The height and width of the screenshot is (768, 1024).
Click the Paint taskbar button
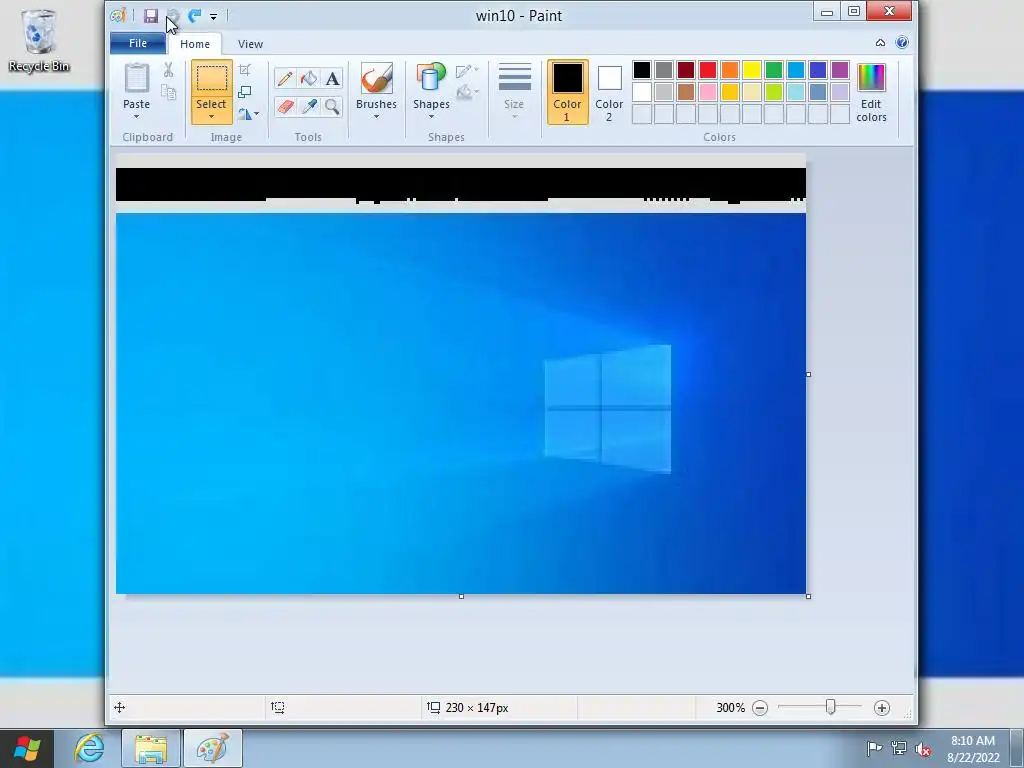213,748
